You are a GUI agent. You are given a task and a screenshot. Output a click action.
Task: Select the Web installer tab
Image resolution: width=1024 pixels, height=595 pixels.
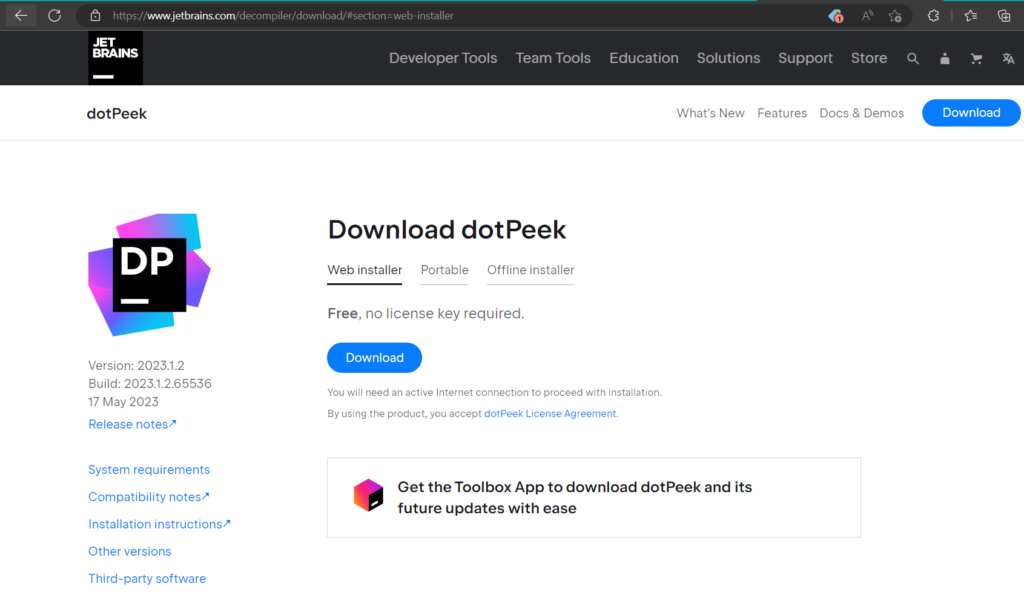364,270
